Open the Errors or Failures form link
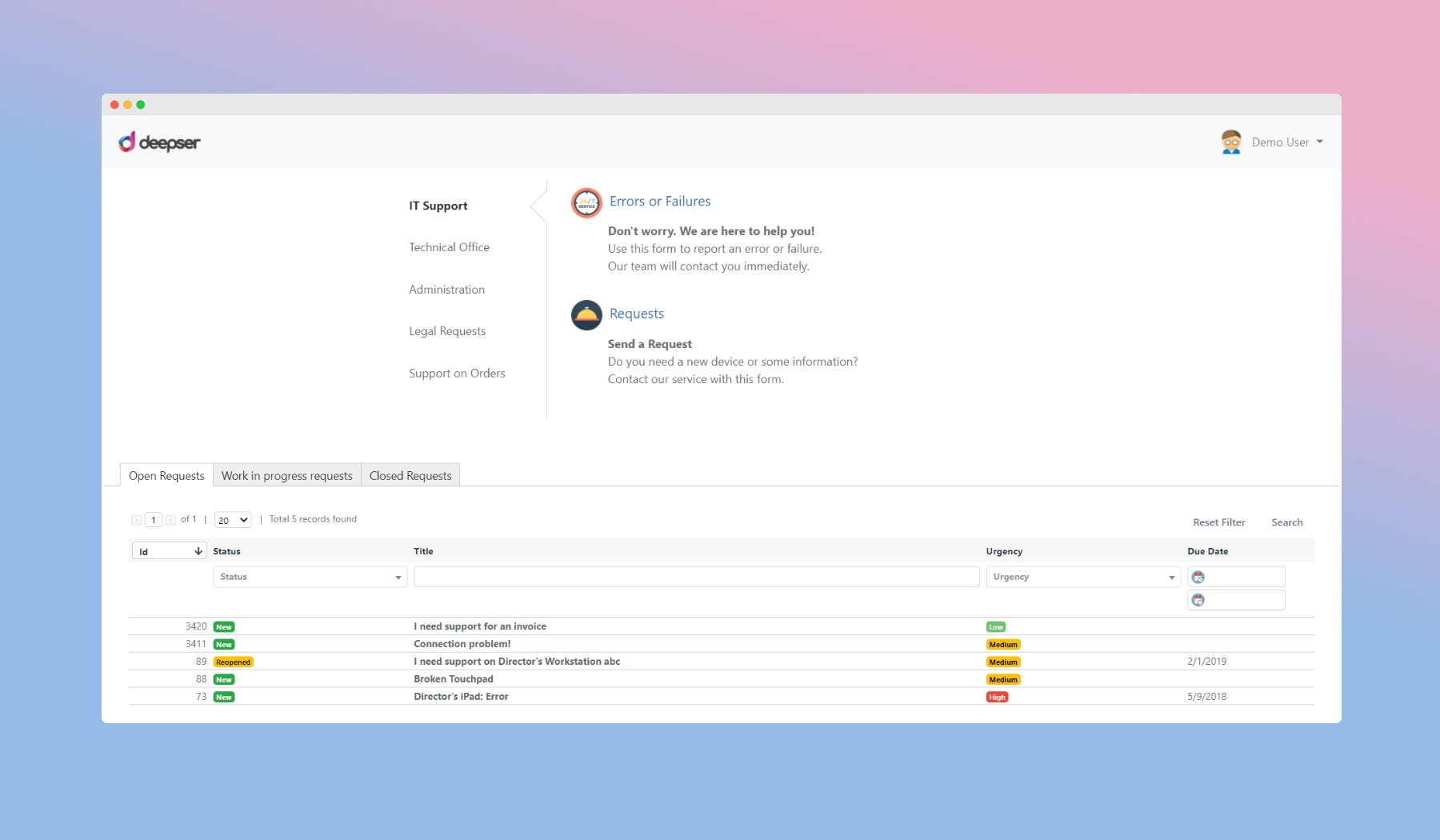This screenshot has height=840, width=1440. point(660,202)
